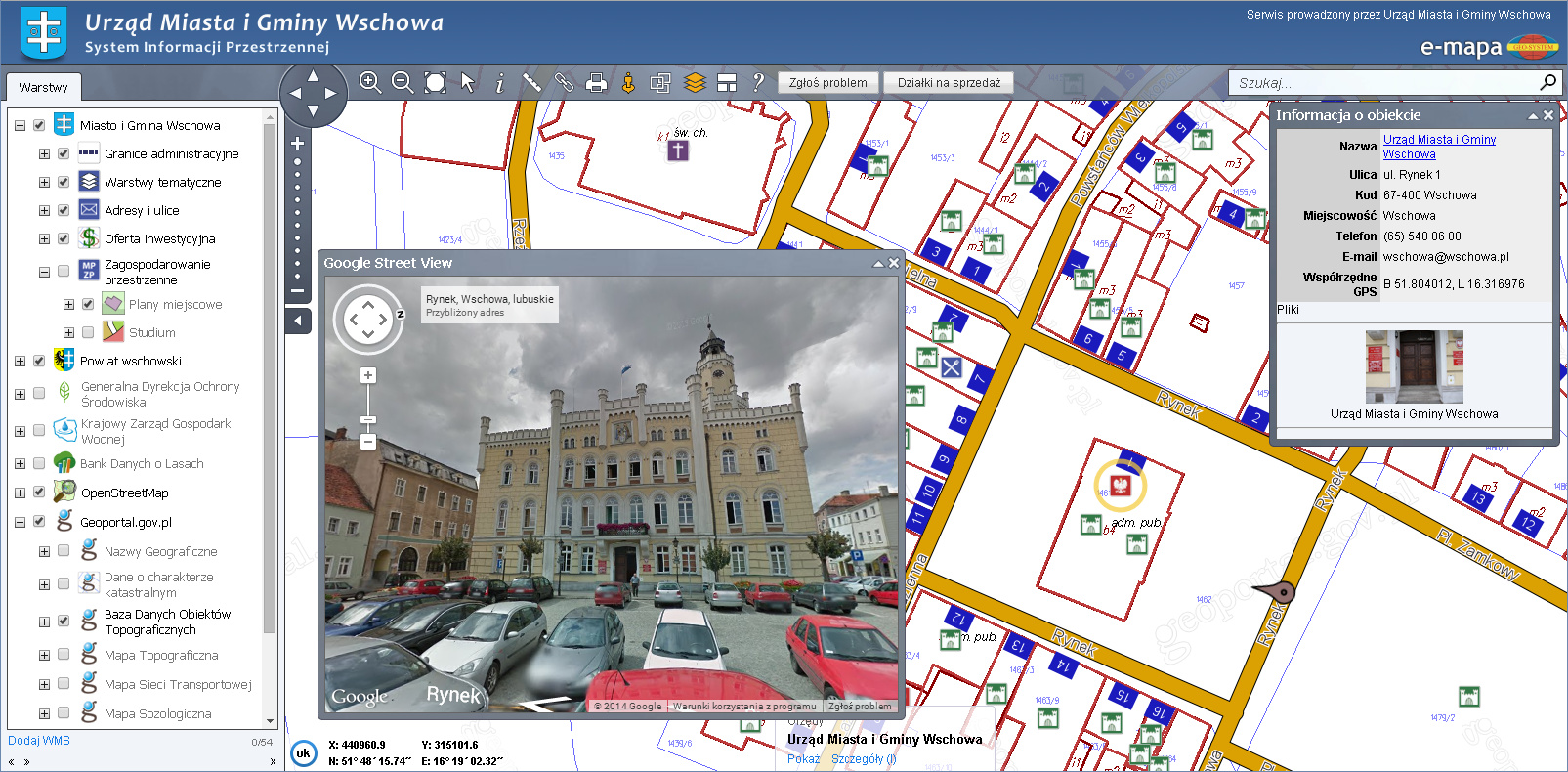Screen dimensions: 1568x772
Task: Click the plus on map zoom bar
Action: (x=298, y=144)
